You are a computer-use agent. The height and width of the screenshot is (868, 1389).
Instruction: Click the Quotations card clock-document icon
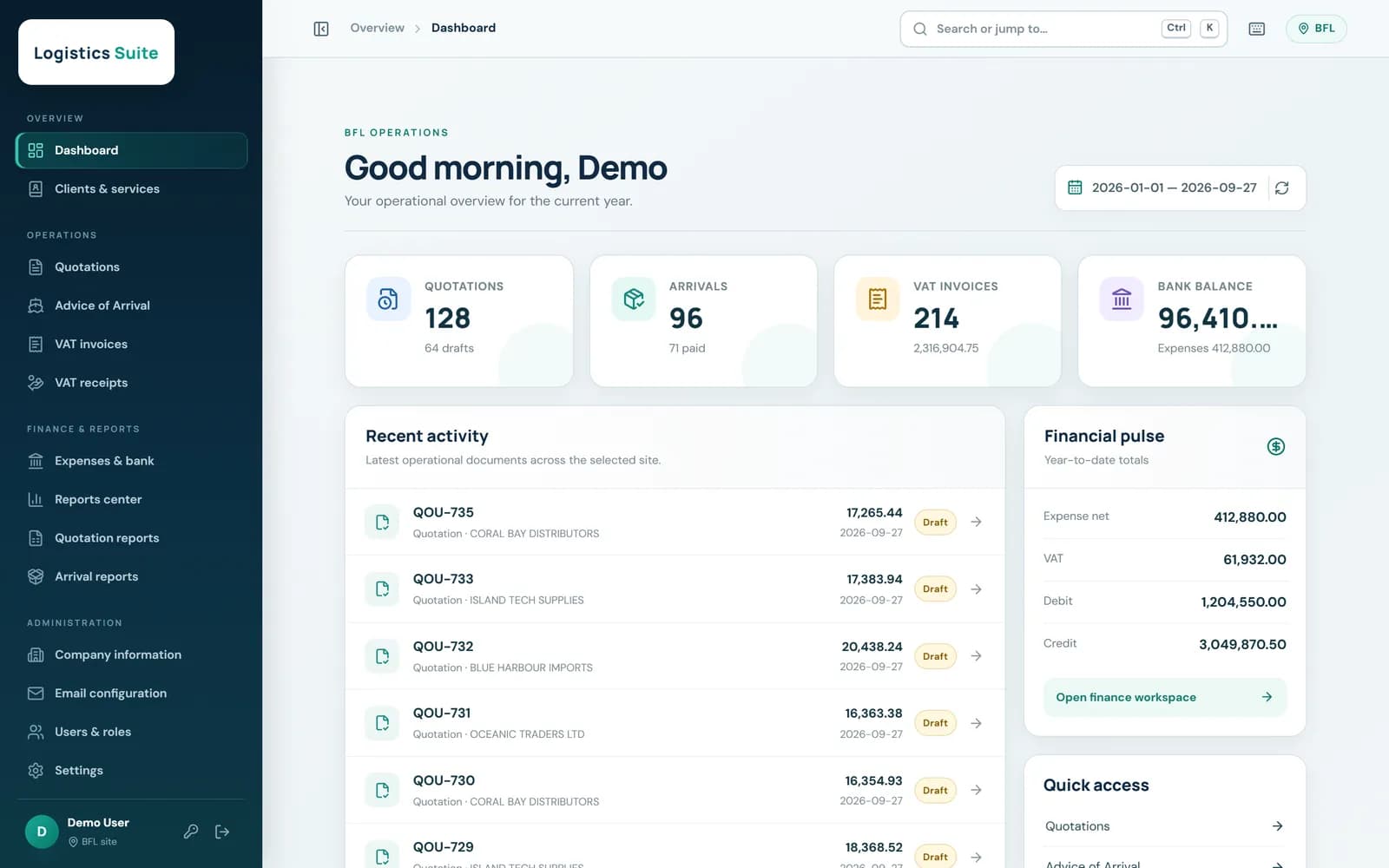pos(388,299)
